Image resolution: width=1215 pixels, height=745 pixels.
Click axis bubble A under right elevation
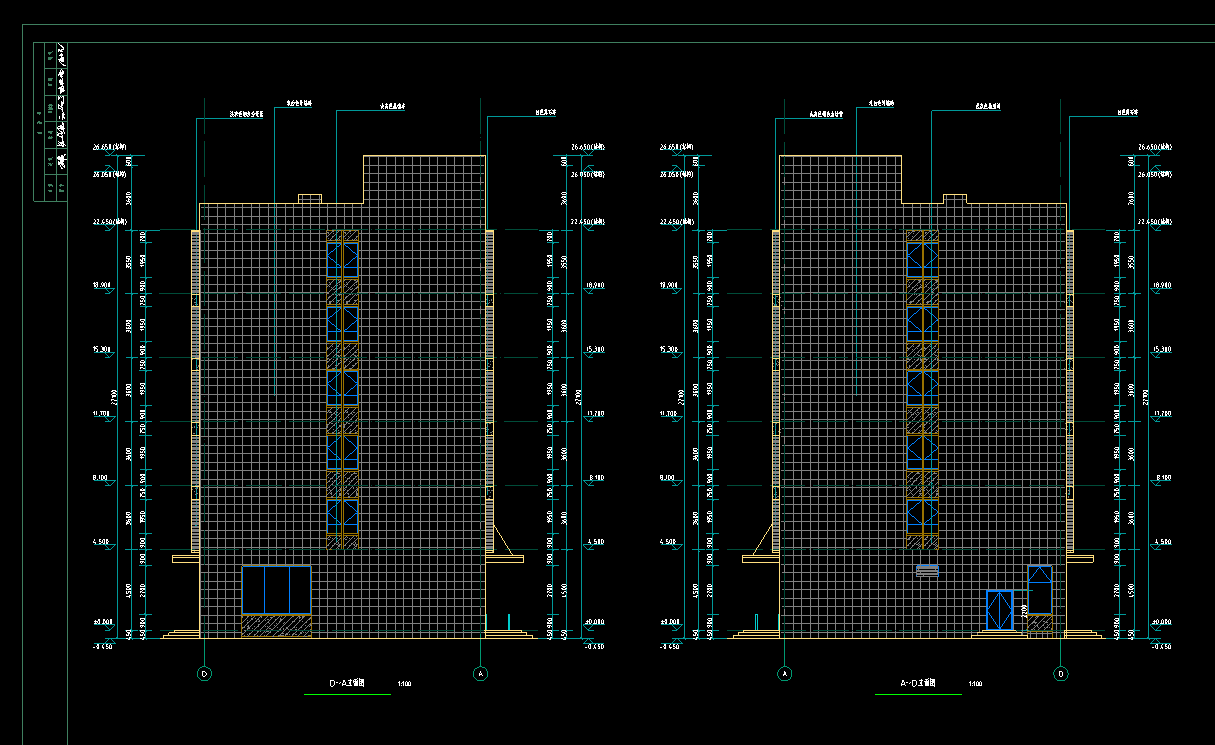pyautogui.click(x=785, y=674)
